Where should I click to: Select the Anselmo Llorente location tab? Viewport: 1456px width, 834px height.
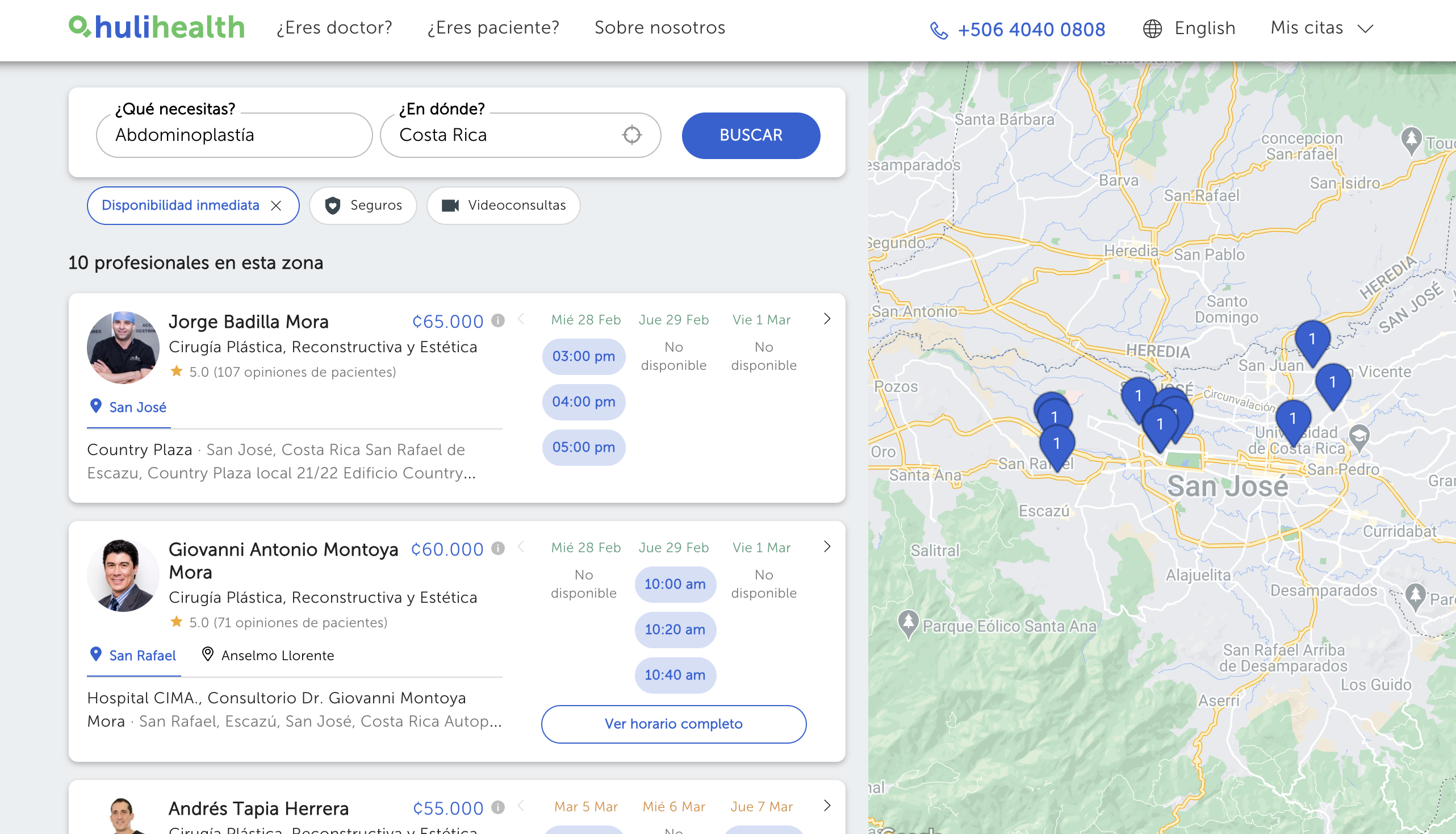tap(267, 655)
